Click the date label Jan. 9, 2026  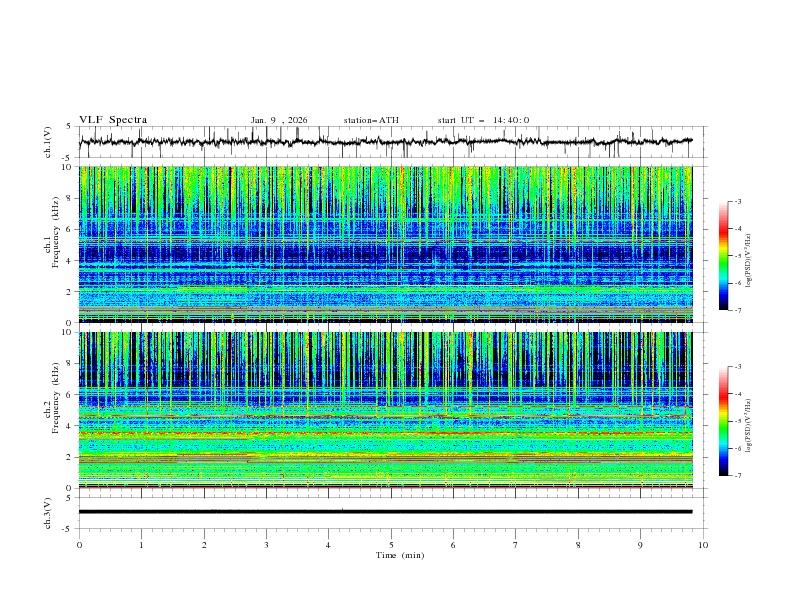pos(279,120)
